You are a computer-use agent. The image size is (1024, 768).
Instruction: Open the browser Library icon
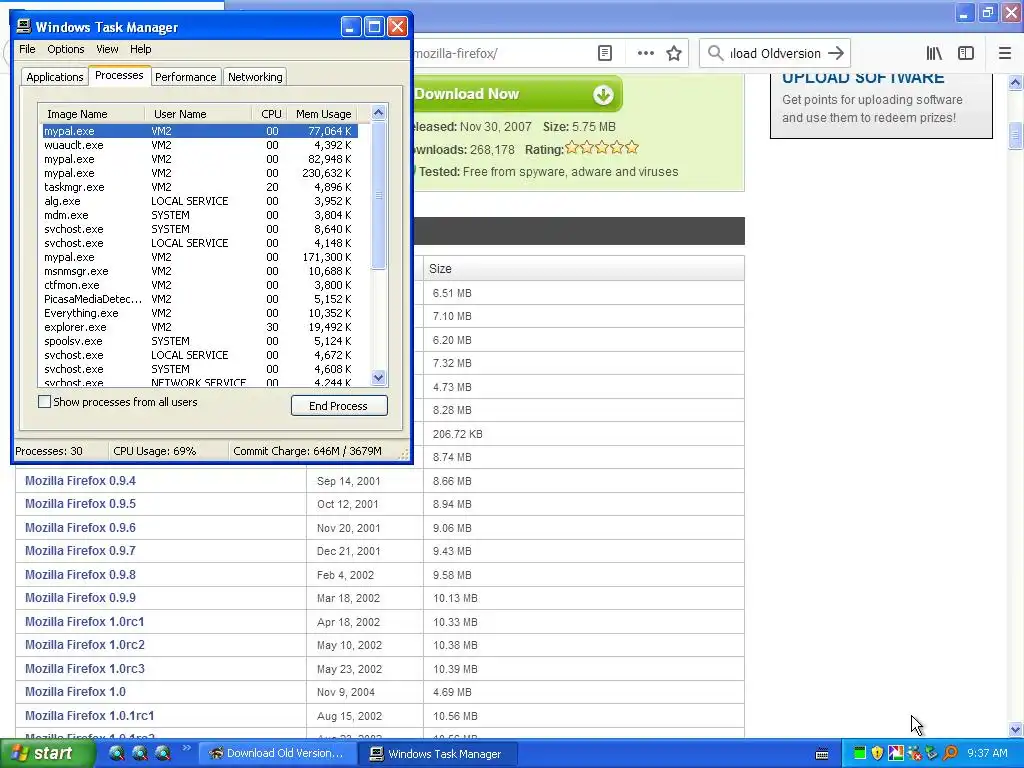coord(934,54)
